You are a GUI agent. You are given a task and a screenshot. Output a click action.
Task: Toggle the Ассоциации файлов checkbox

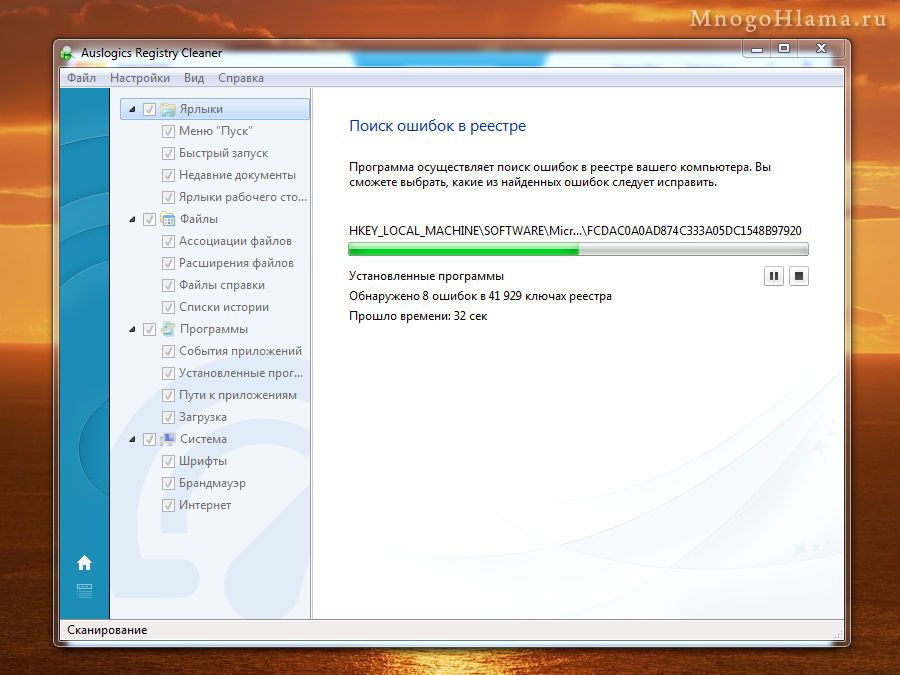pos(169,241)
